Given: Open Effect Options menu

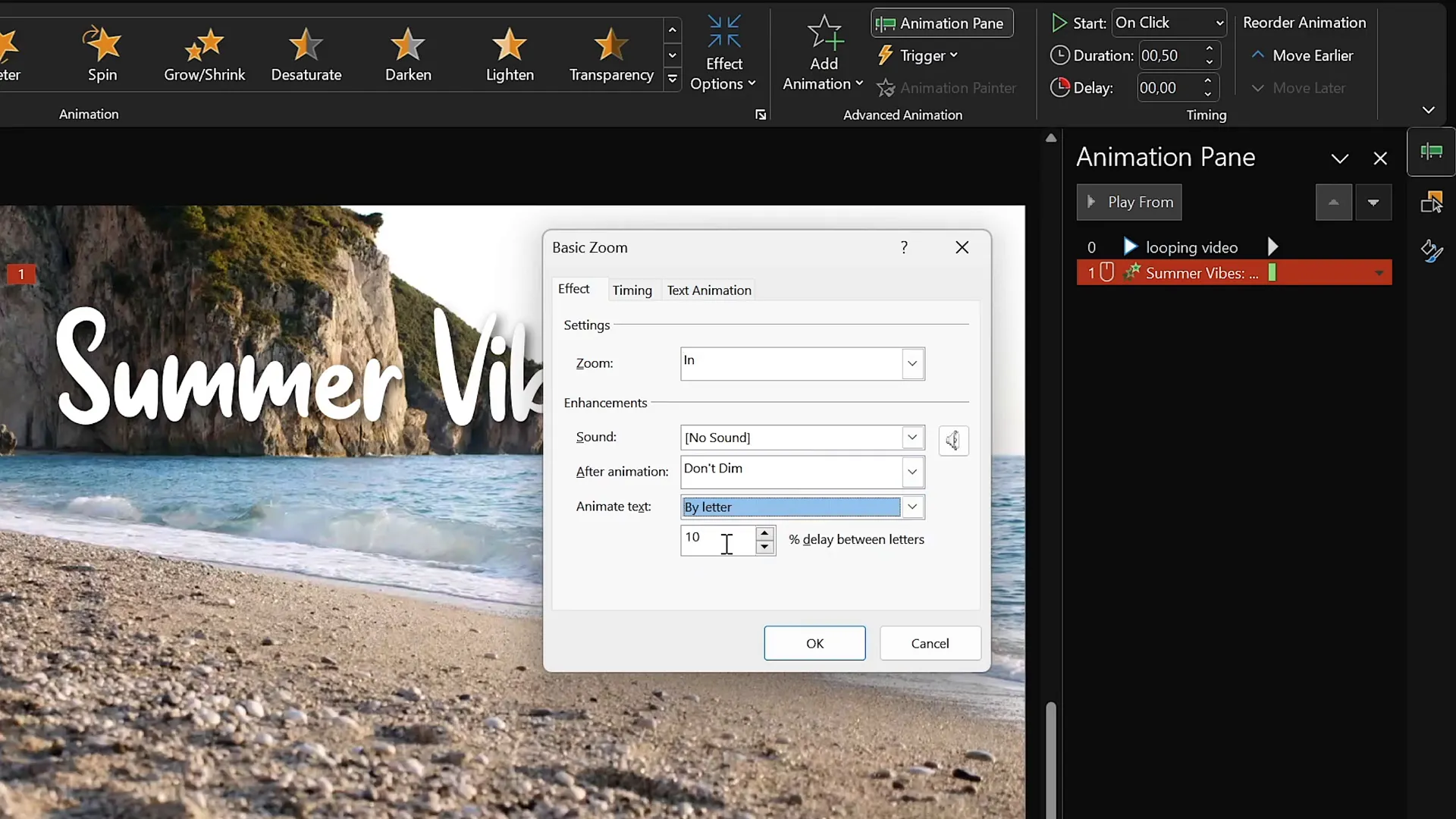Looking at the screenshot, I should tap(723, 53).
